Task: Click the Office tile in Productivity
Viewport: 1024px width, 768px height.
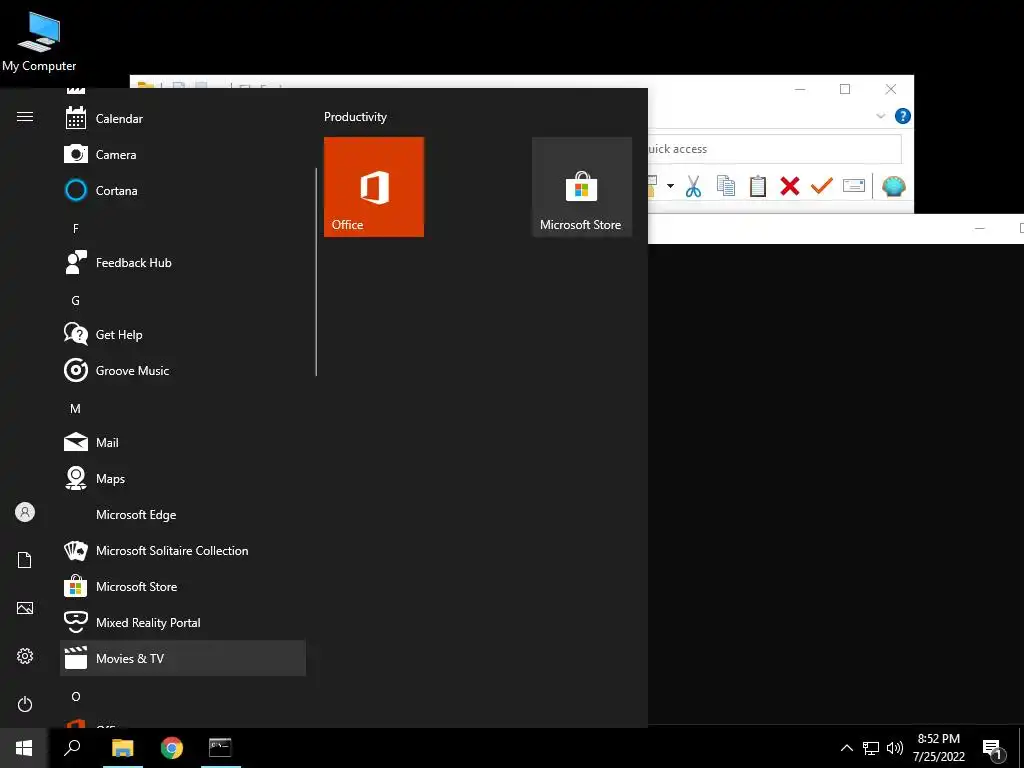Action: 374,187
